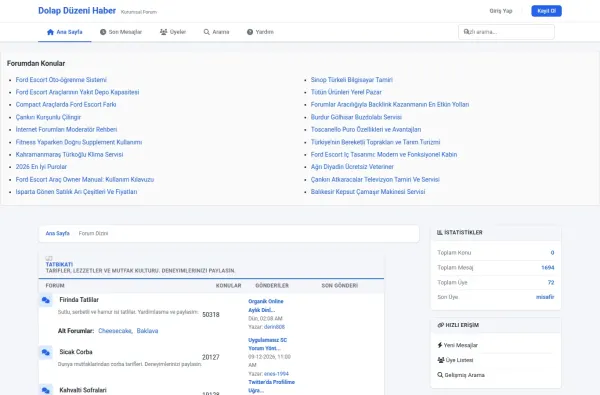This screenshot has height=395, width=600.
Task: Click Forum Dizini breadcrumb text
Action: point(93,233)
